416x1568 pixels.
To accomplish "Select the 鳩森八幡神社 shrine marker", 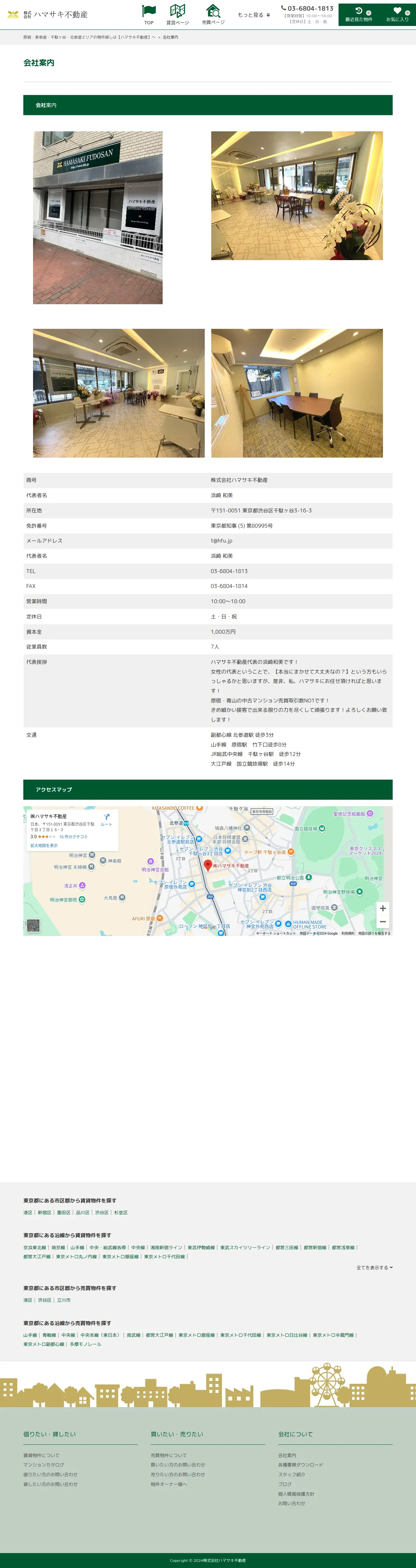I will point(246,828).
